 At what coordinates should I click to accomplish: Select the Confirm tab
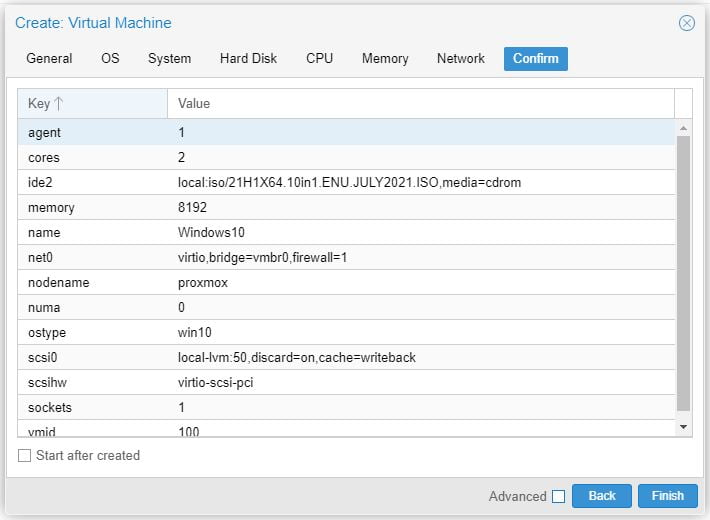[x=535, y=59]
